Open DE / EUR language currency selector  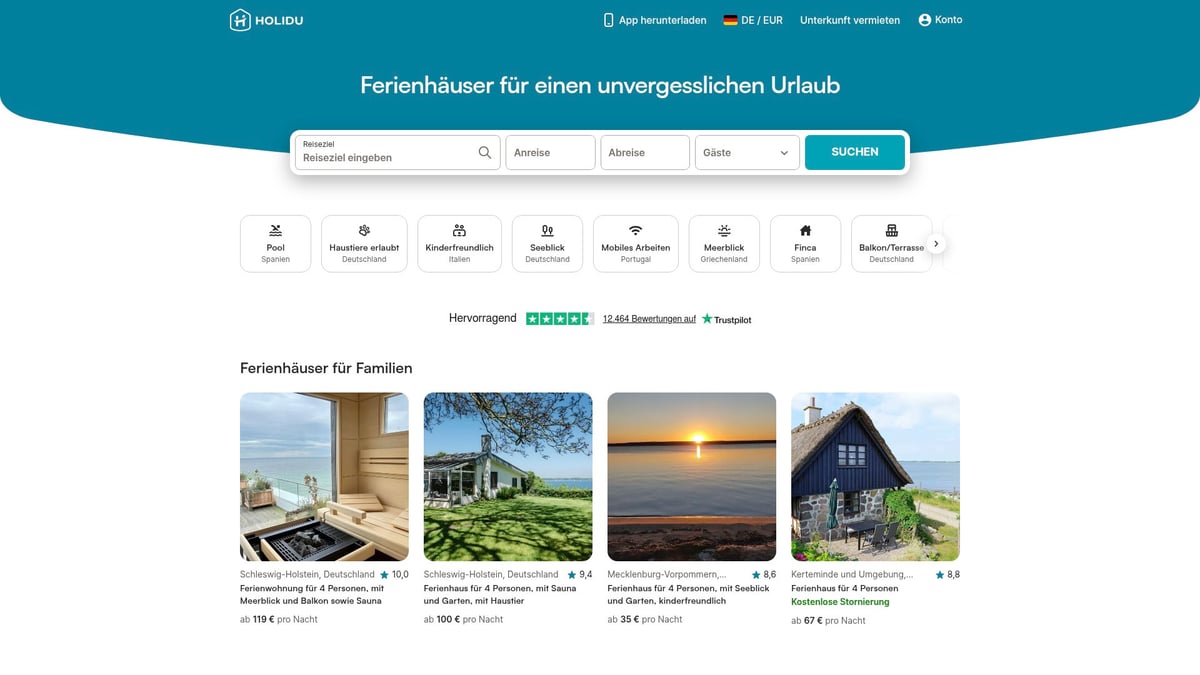pos(753,20)
